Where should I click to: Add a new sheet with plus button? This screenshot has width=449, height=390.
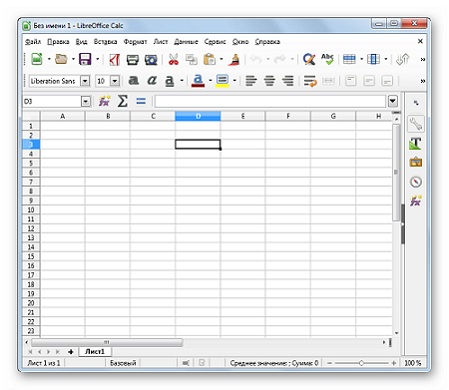click(x=71, y=352)
